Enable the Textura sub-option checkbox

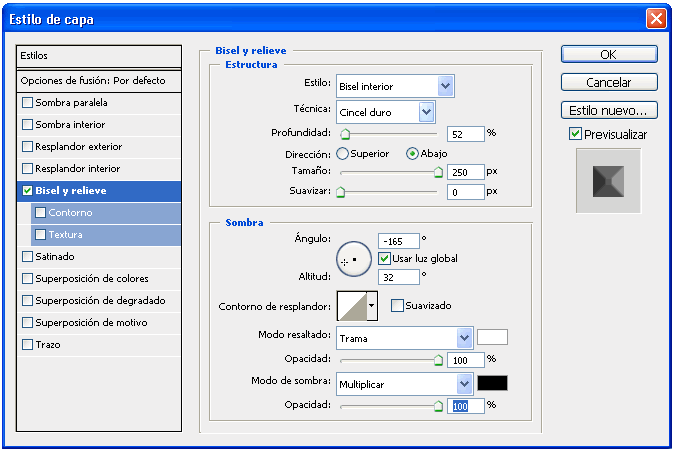(40, 234)
